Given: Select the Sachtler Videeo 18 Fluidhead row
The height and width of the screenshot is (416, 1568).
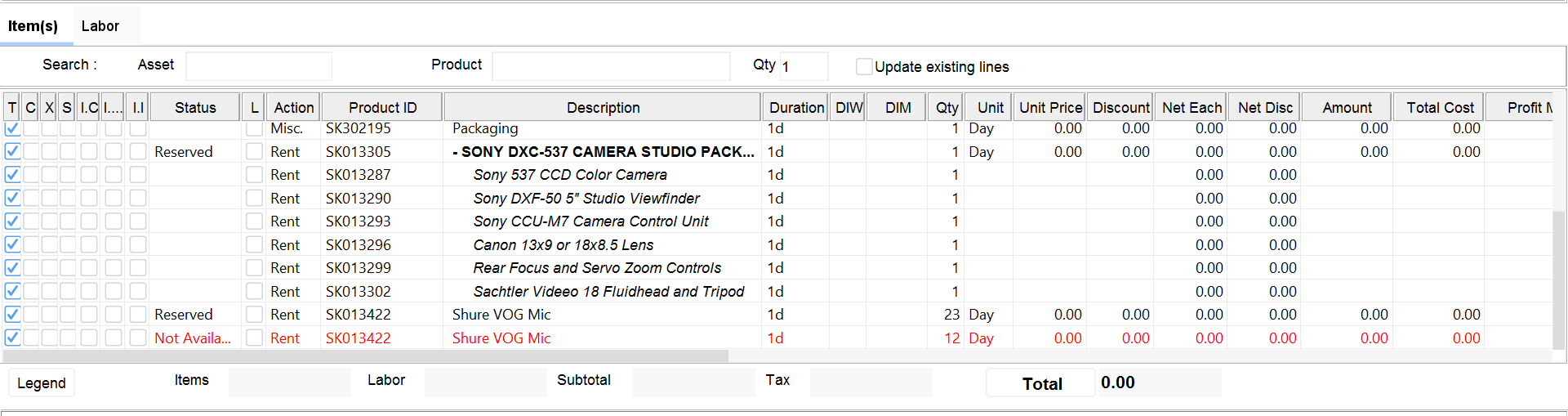Looking at the screenshot, I should [x=608, y=292].
